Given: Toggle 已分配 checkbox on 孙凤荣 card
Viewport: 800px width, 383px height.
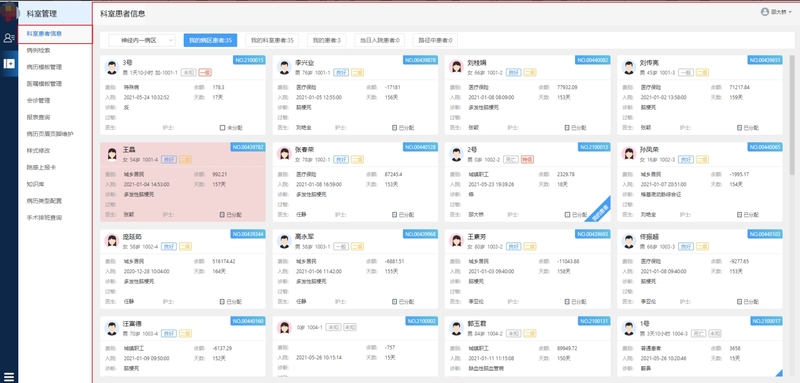Looking at the screenshot, I should 739,215.
